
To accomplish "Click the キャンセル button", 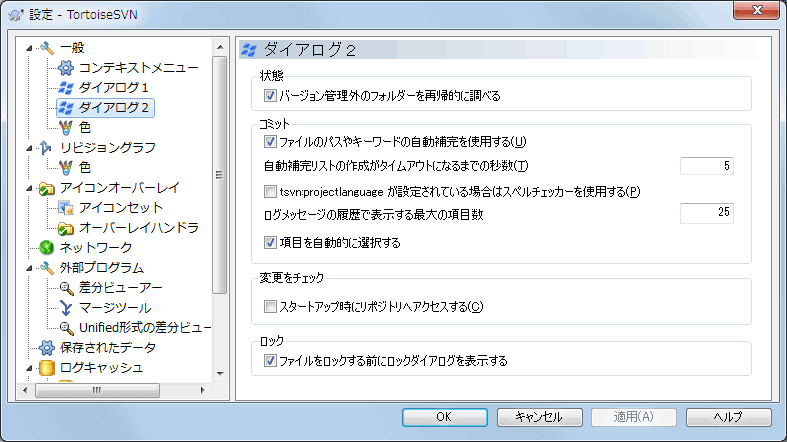I will click(x=540, y=417).
